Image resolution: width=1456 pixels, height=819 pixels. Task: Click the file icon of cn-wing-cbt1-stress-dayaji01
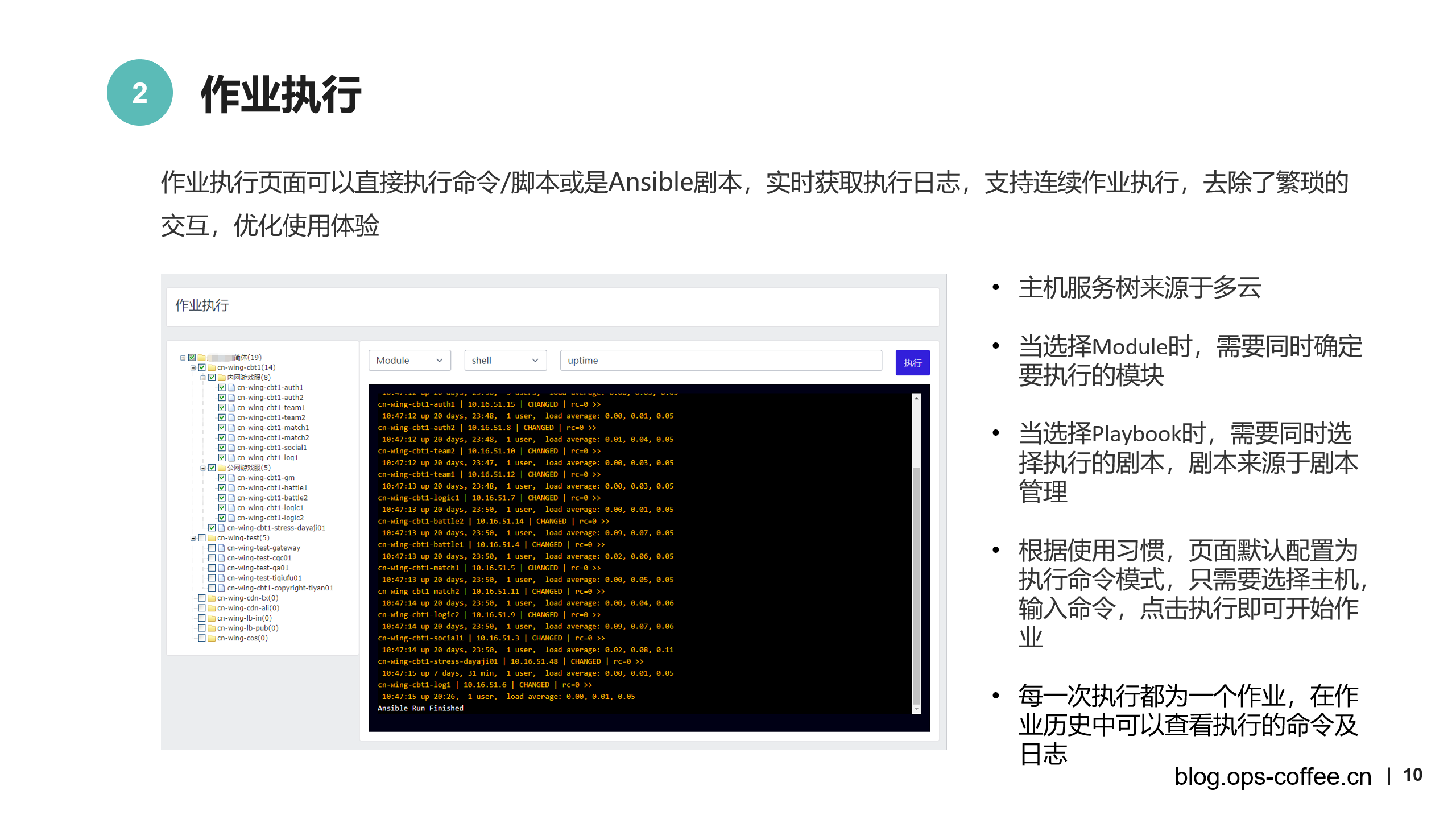pos(222,528)
